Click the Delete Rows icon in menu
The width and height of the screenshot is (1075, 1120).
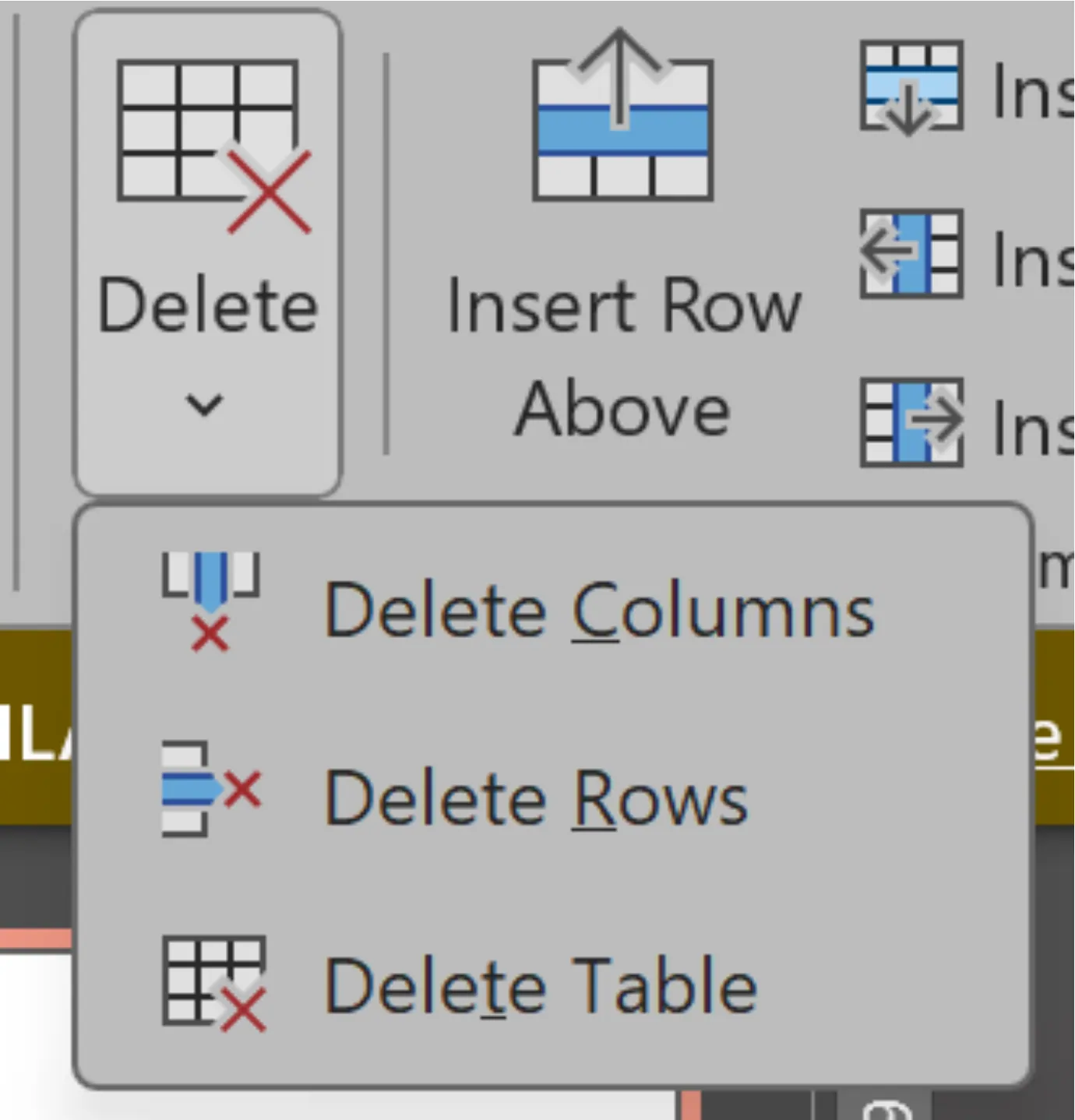(x=210, y=789)
